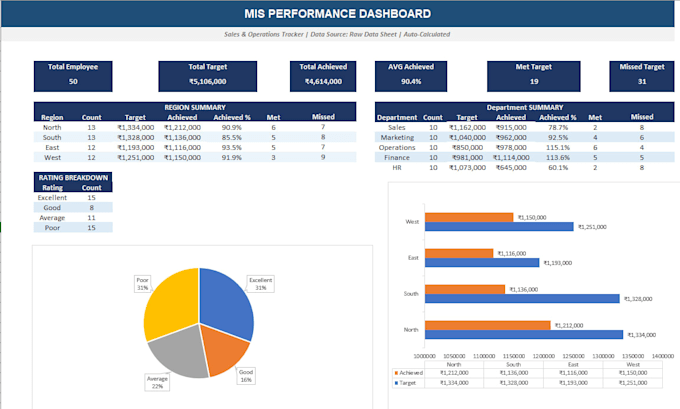The width and height of the screenshot is (680, 409).
Task: Click the Met Target 19 card
Action: click(533, 76)
